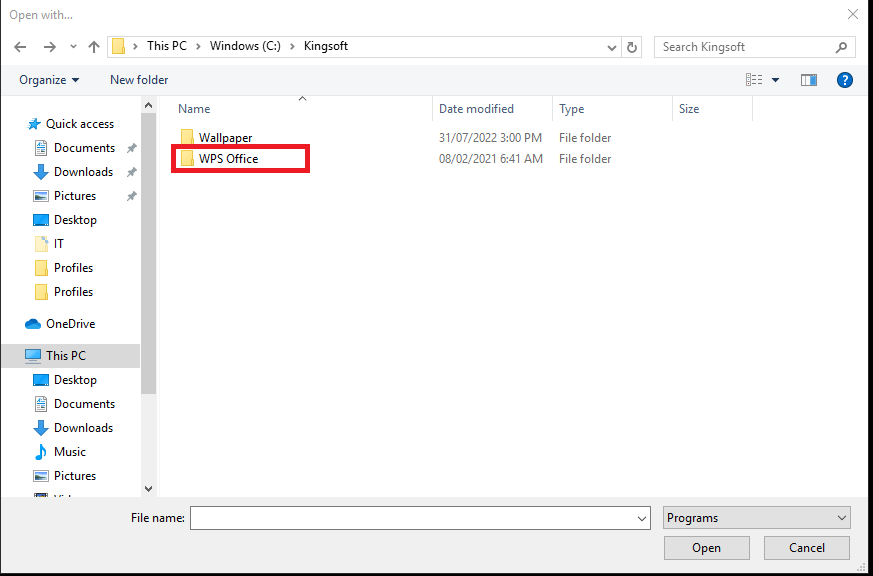Image resolution: width=873 pixels, height=576 pixels.
Task: Select Kingsoft in the address breadcrumb
Action: click(x=326, y=46)
